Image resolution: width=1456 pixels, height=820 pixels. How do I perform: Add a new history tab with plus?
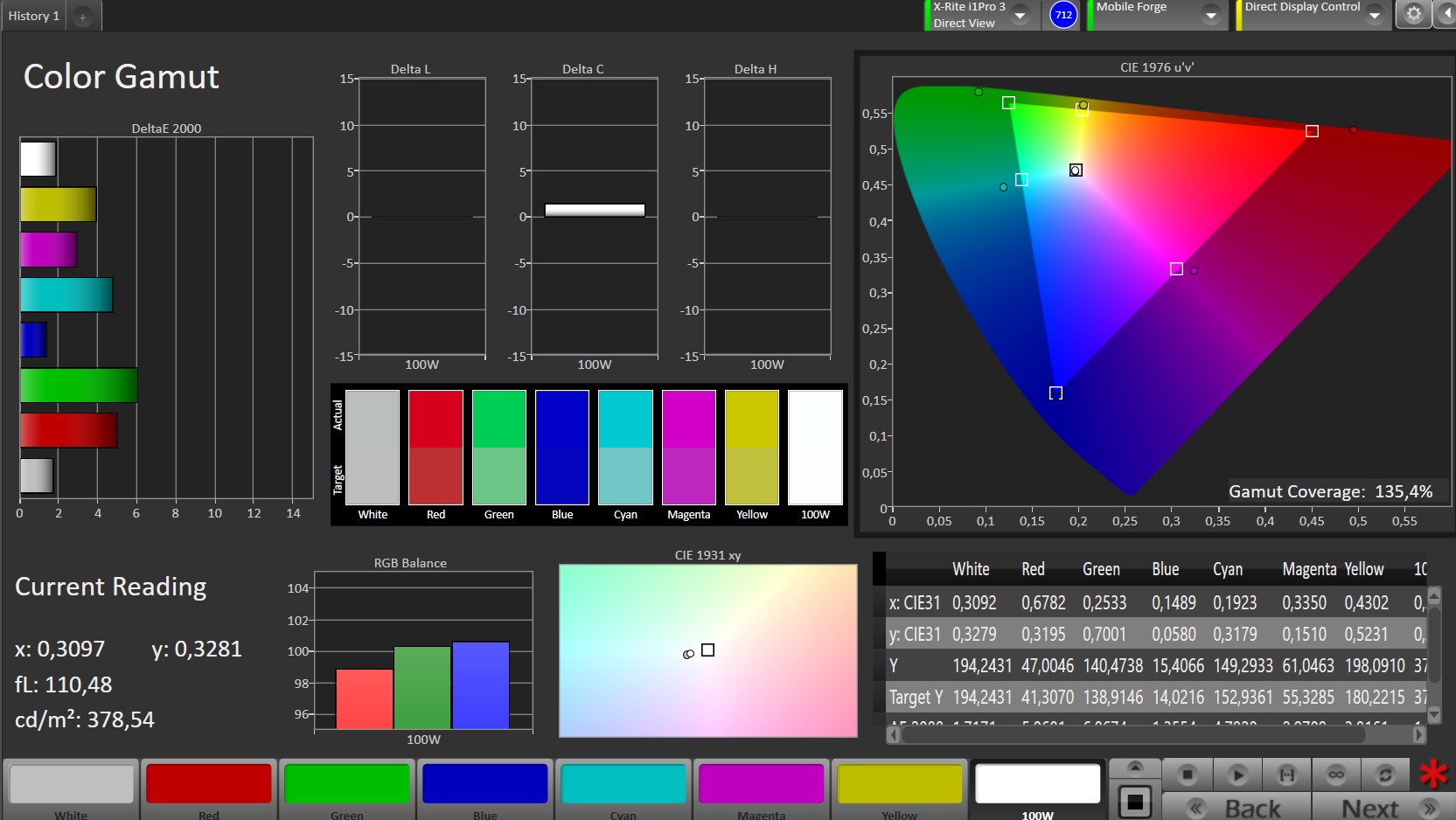[x=83, y=17]
